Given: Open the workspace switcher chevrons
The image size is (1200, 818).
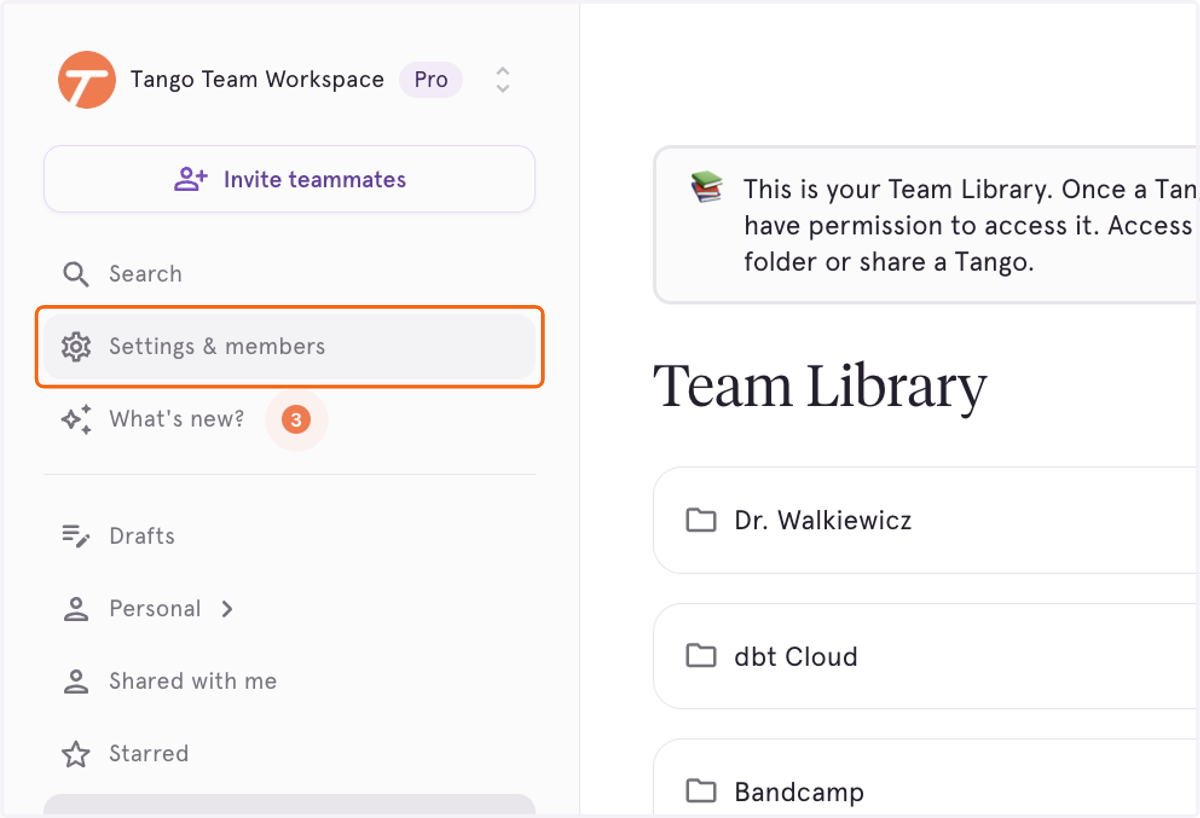Looking at the screenshot, I should 503,80.
